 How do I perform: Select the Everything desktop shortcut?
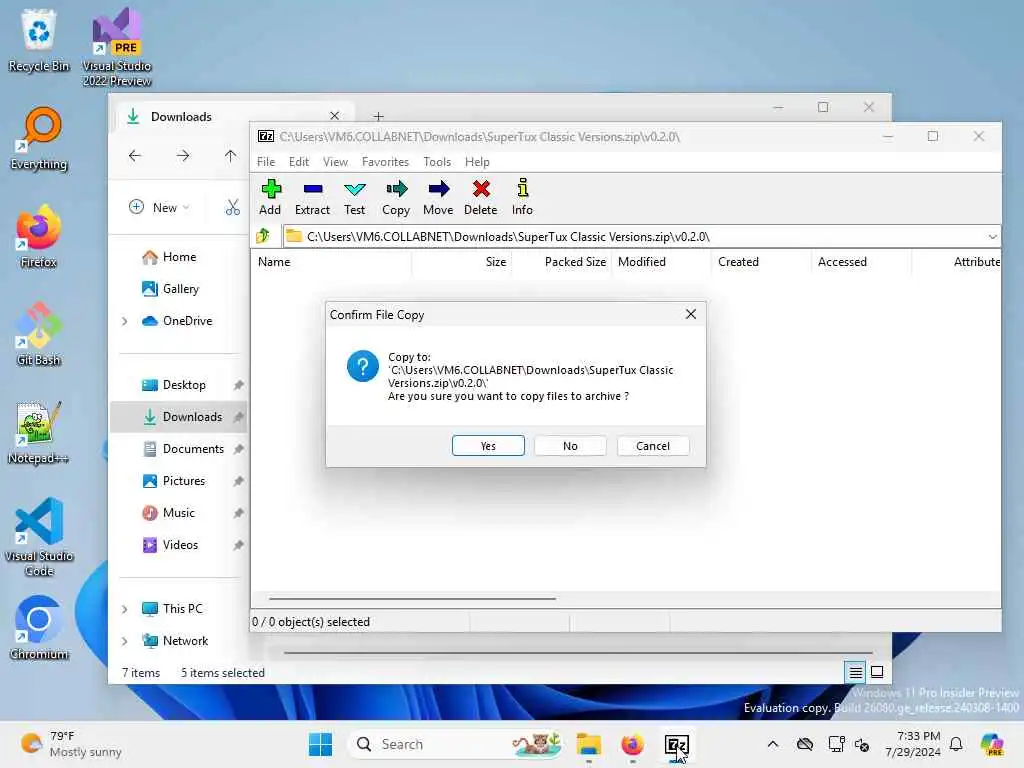39,138
